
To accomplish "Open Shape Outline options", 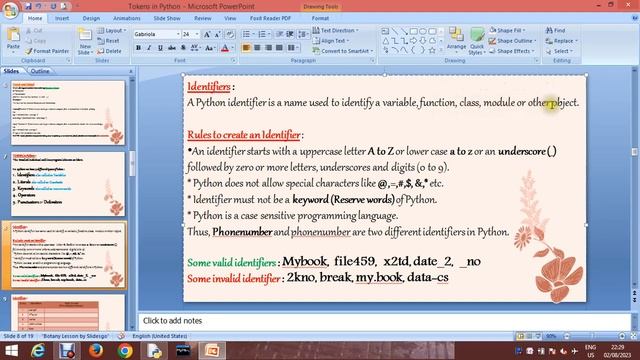I will pyautogui.click(x=513, y=41).
